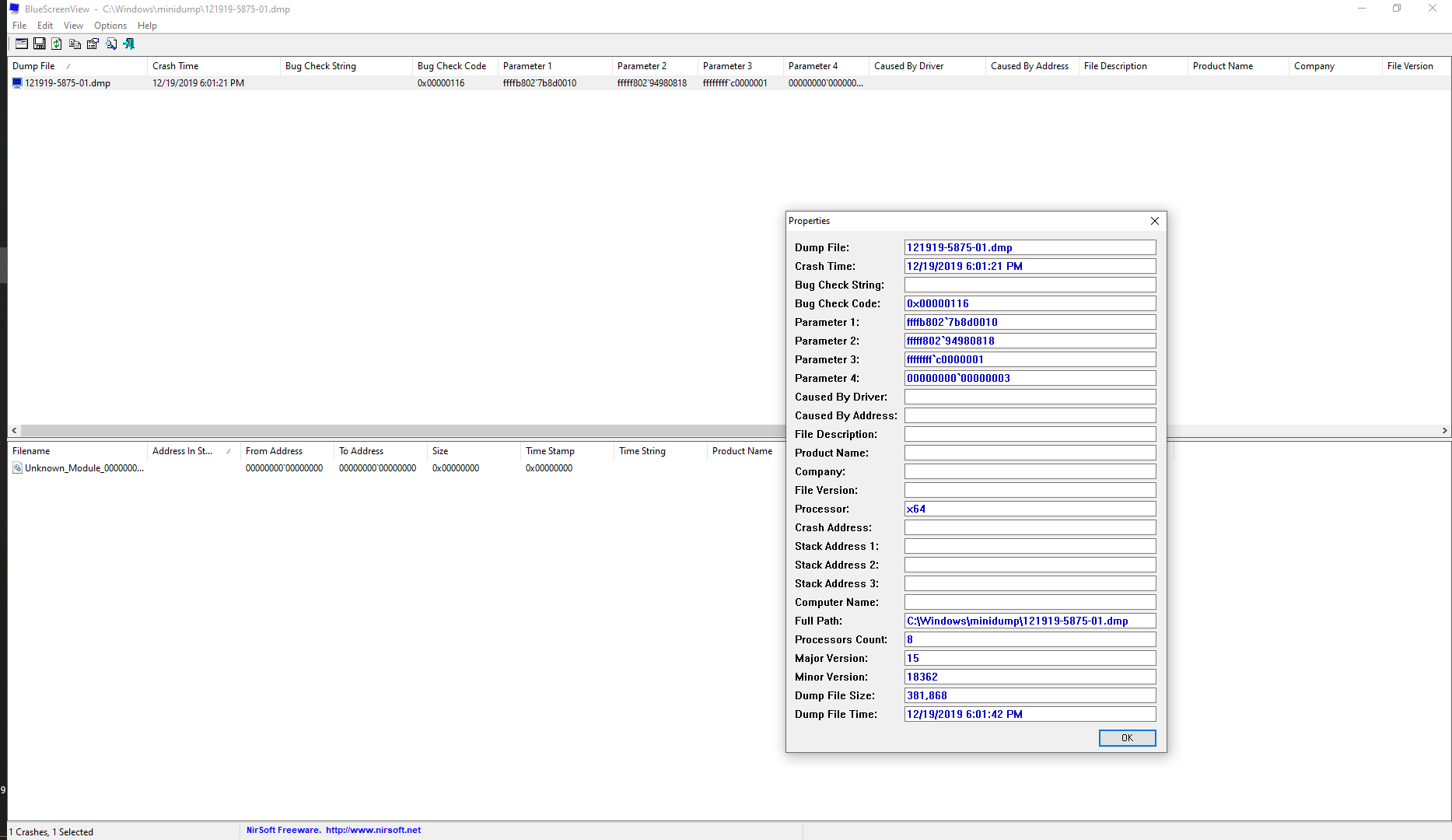Click the Parameter 2 field in Properties
This screenshot has width=1452, height=840.
click(x=1030, y=341)
